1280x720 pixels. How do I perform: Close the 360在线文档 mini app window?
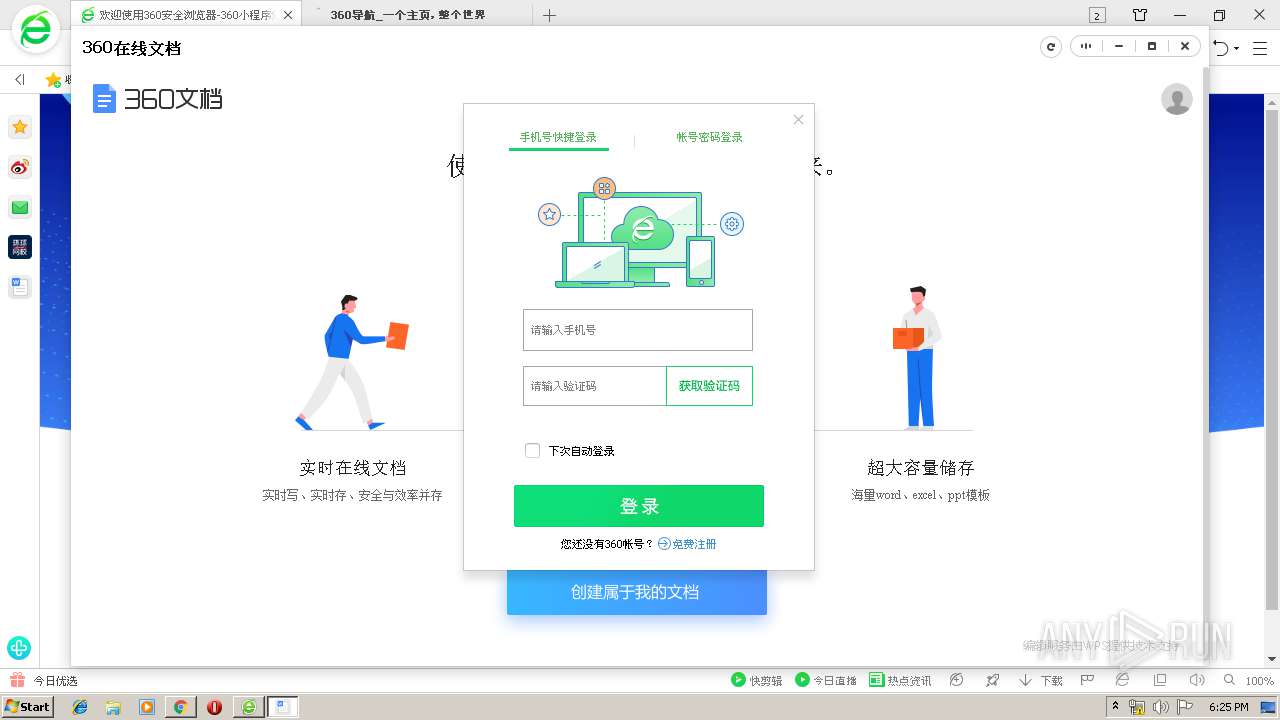point(1185,46)
